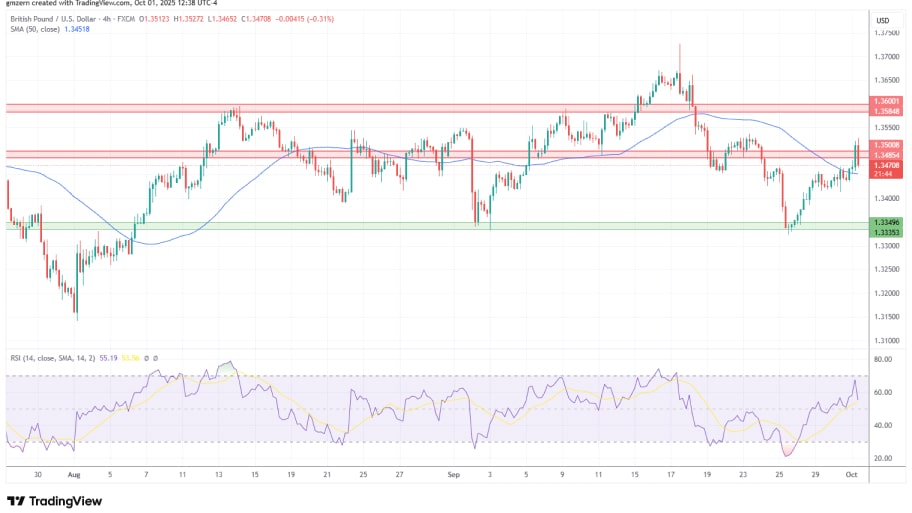Open the USD currency selector
Viewport: 912px width, 513px height.
point(883,20)
